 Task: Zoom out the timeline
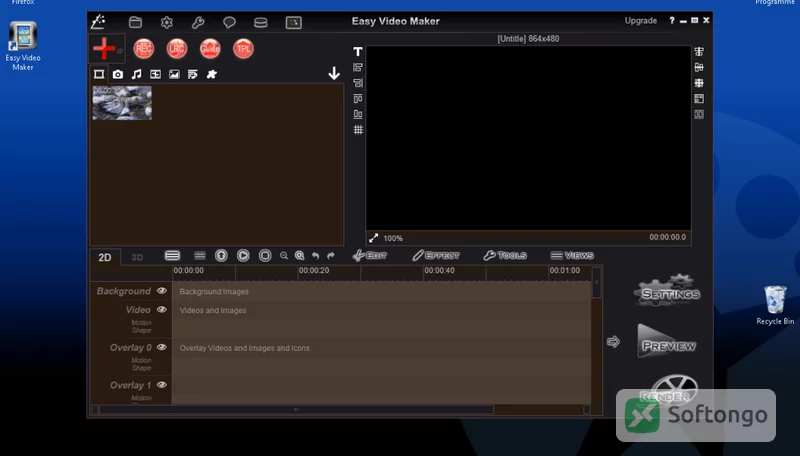coord(284,256)
